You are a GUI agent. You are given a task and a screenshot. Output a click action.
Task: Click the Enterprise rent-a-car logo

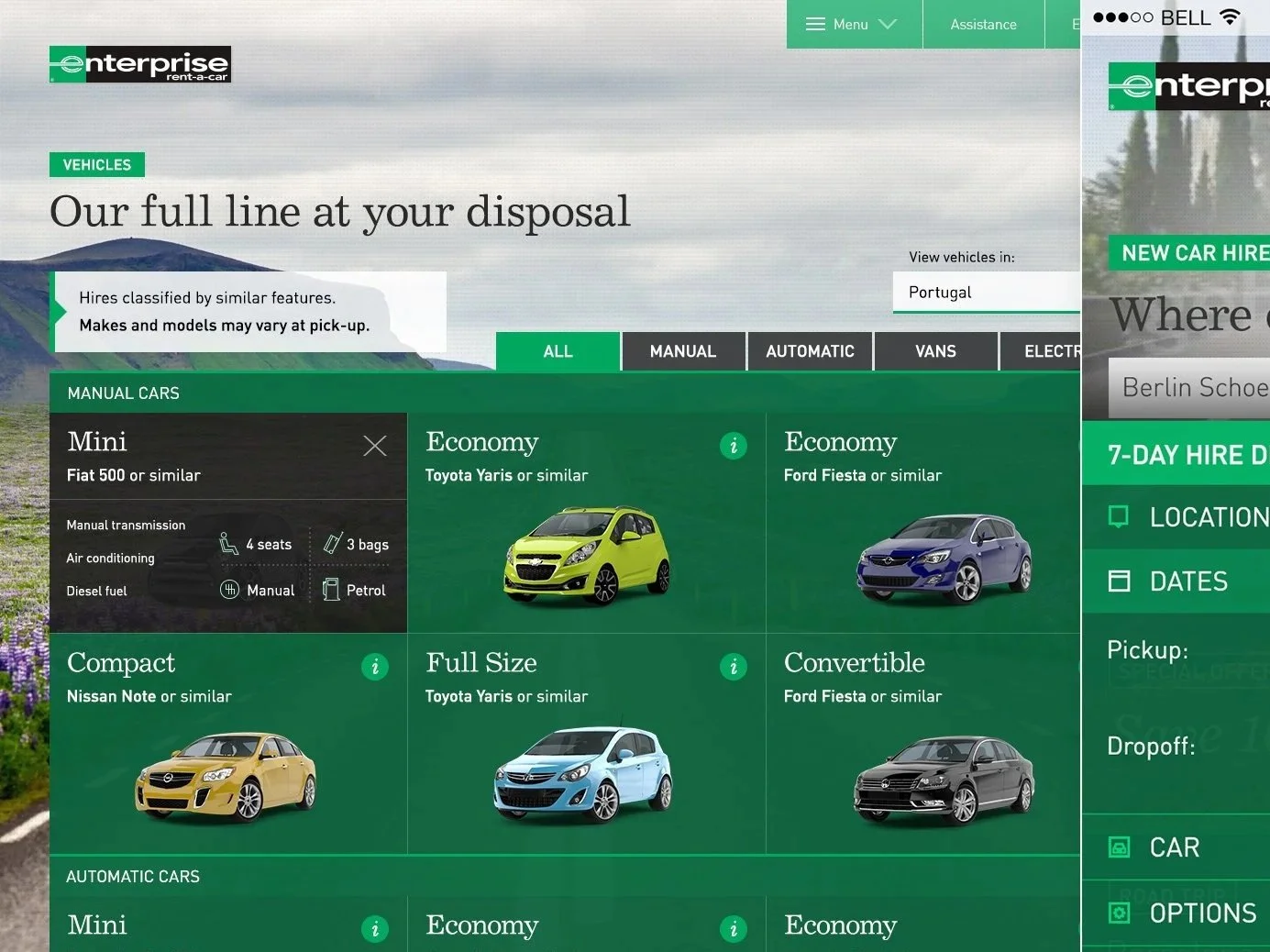click(140, 64)
